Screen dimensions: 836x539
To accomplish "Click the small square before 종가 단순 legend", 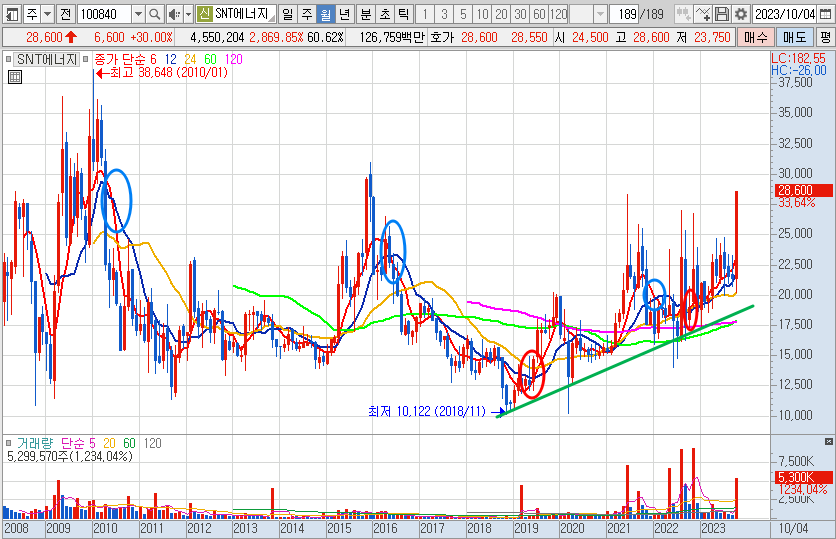I will click(86, 59).
